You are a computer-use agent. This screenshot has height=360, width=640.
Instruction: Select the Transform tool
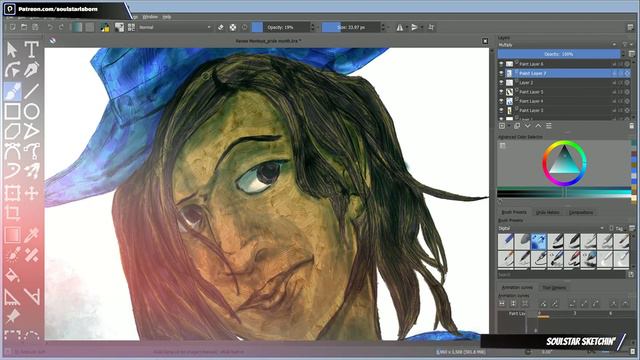[x=12, y=193]
